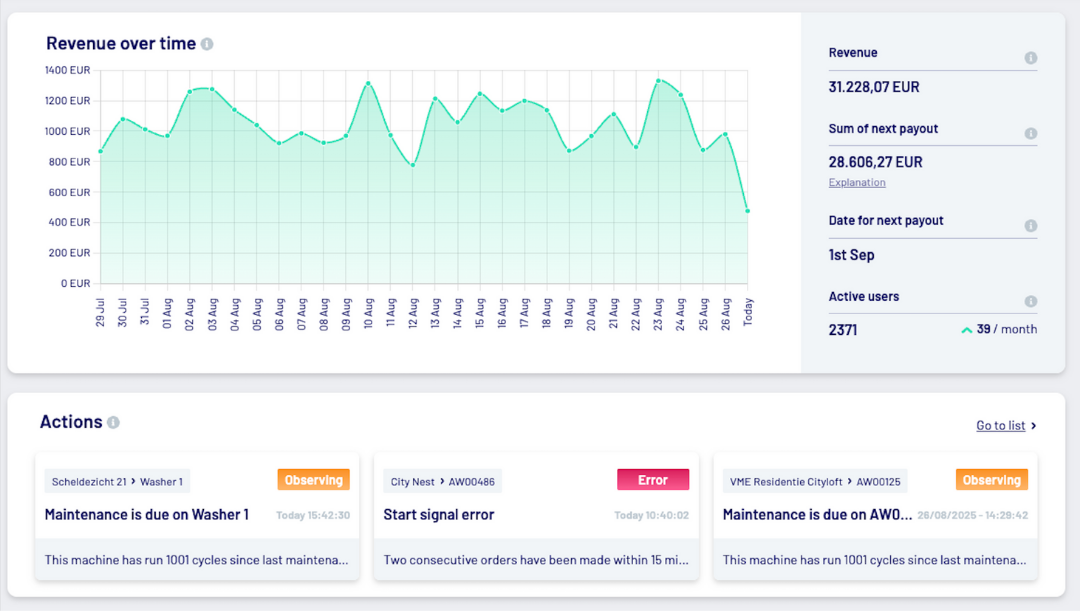Click the info icon beside Revenue

1030,57
